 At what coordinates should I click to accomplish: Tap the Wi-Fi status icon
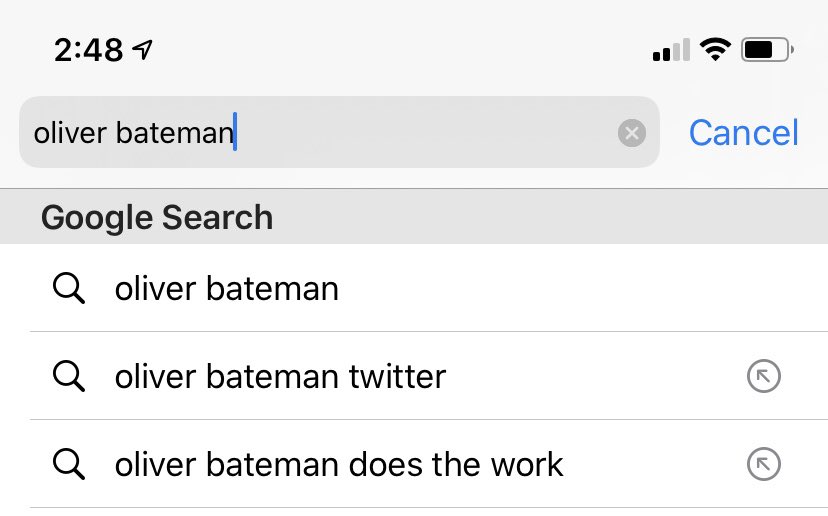coord(715,49)
